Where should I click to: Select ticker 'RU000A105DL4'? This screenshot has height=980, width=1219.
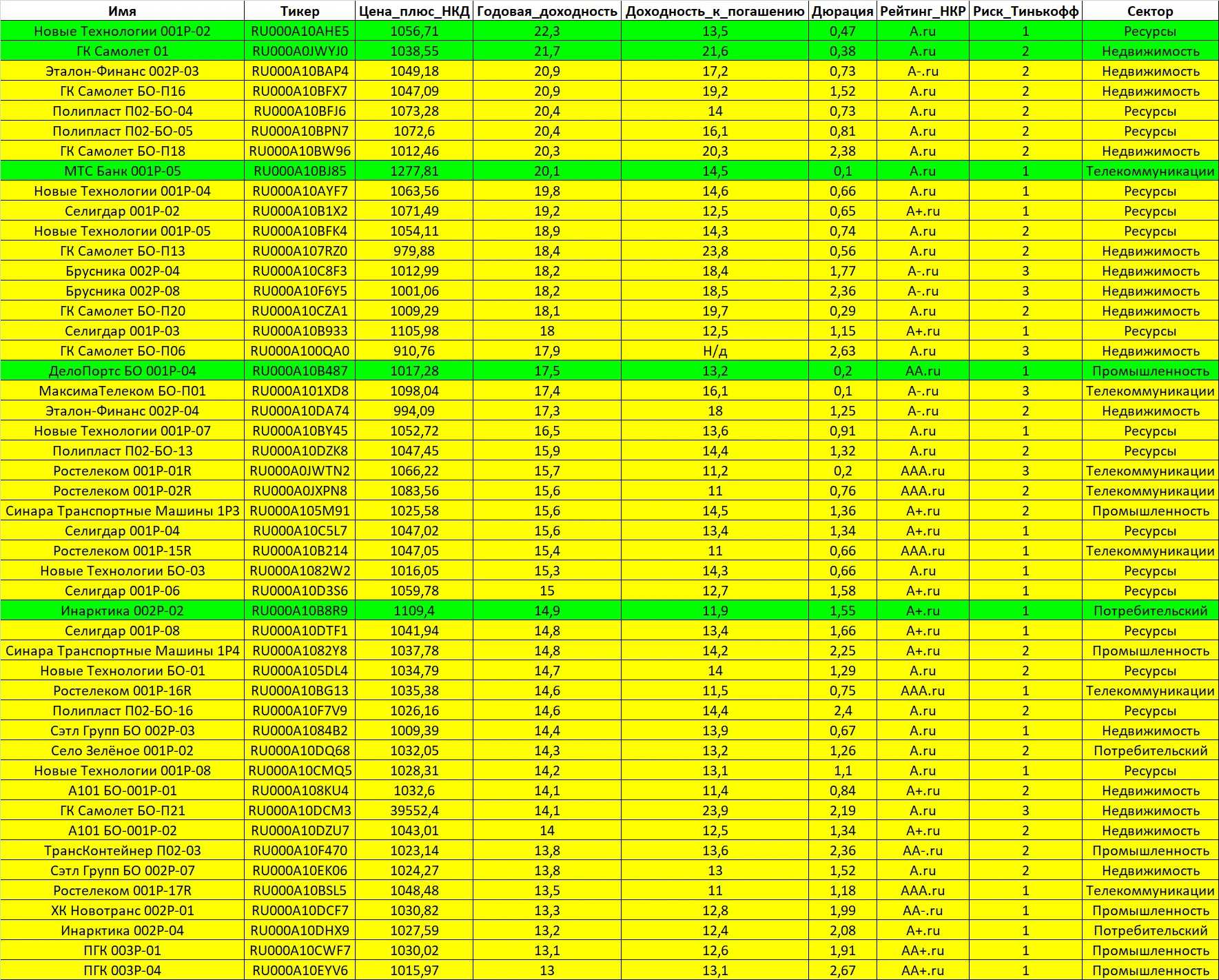pos(300,671)
